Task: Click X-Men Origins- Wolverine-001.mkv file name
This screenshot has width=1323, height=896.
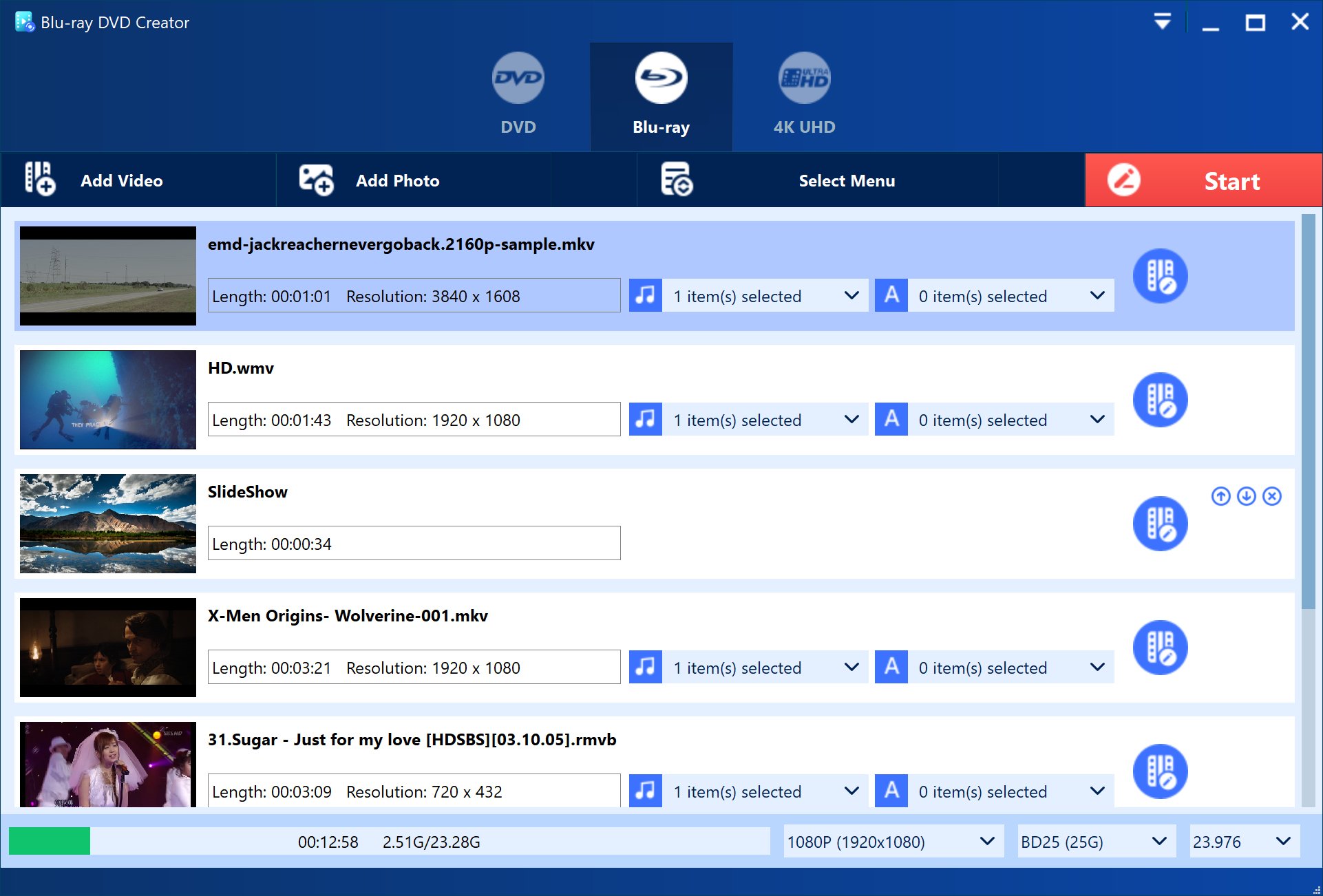Action: [348, 616]
